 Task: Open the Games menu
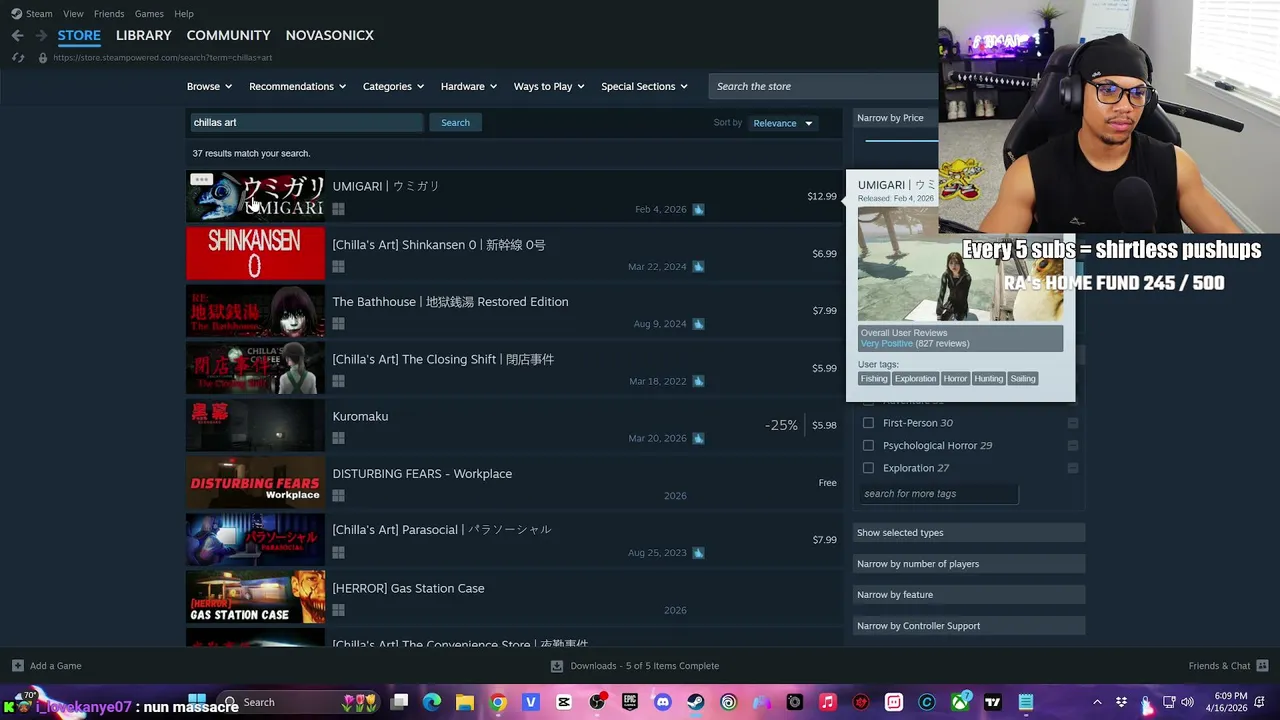[149, 14]
